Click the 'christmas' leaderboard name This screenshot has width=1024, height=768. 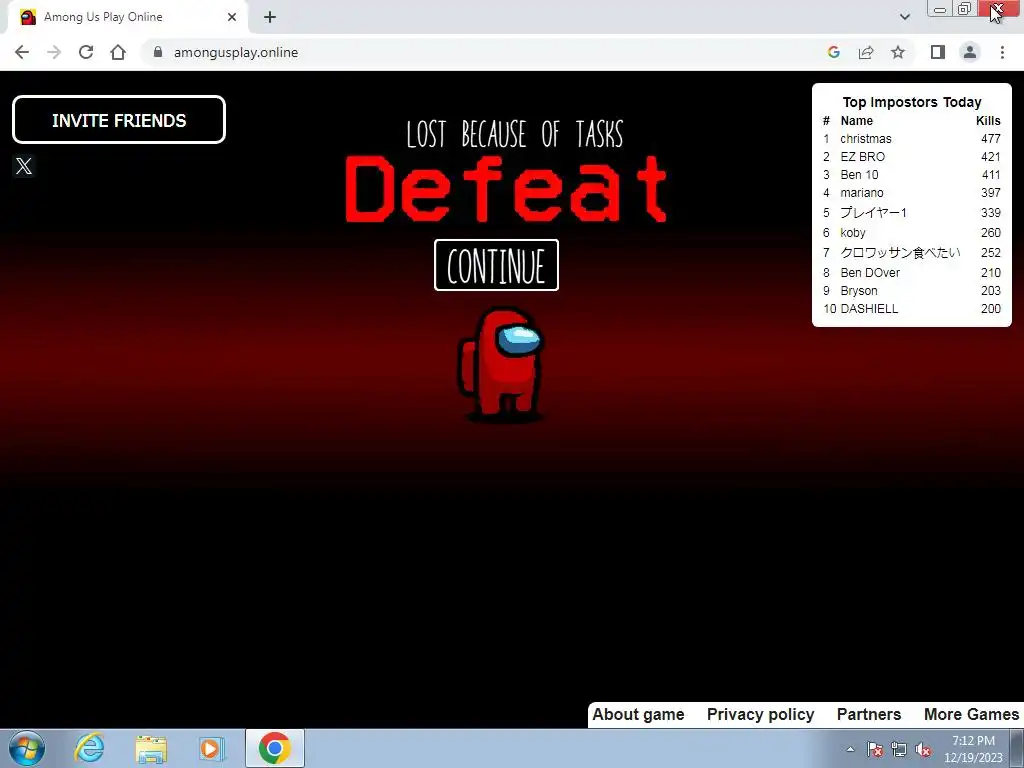click(x=865, y=138)
